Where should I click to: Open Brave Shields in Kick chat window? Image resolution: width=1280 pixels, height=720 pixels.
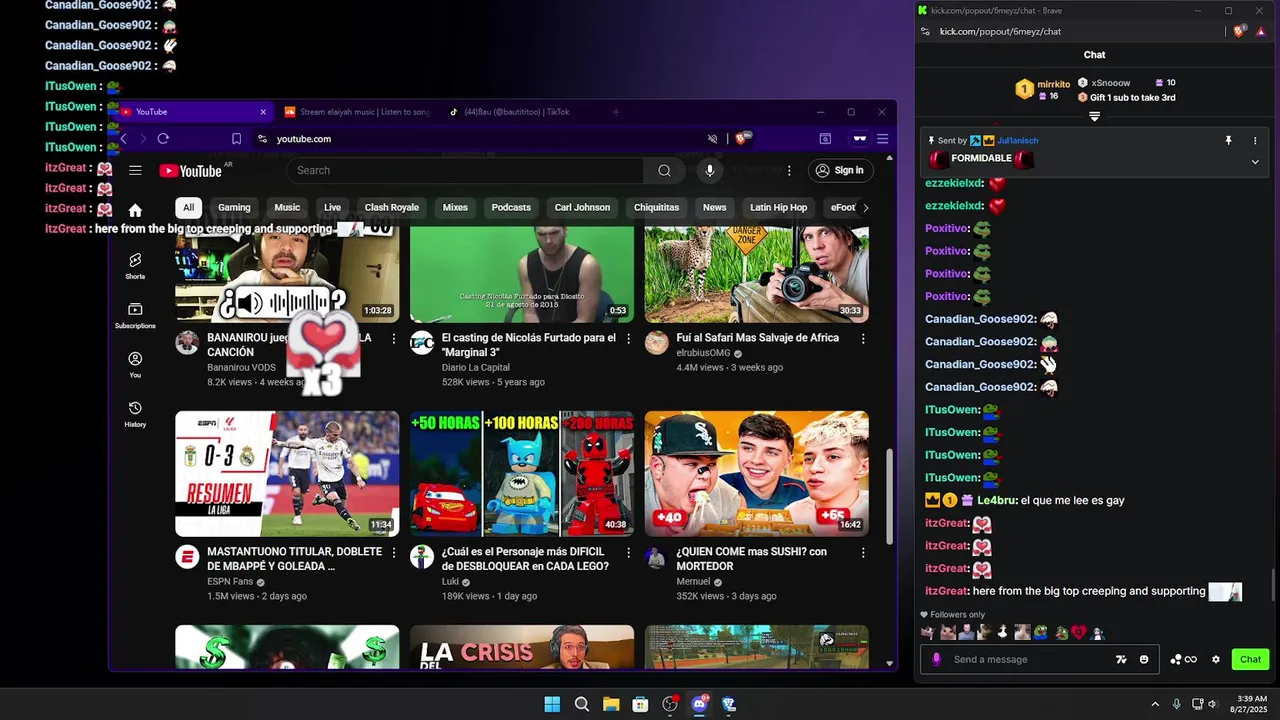click(1239, 32)
